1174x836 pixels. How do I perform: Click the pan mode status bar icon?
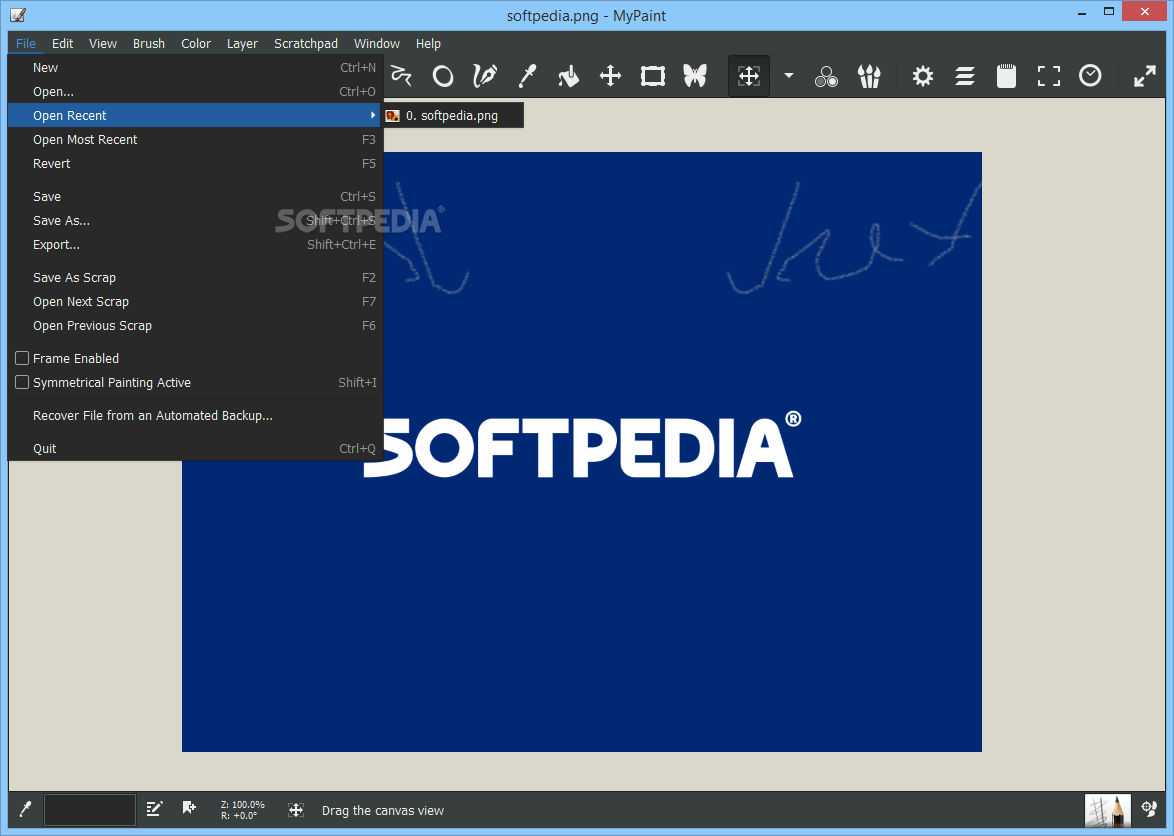[x=296, y=810]
